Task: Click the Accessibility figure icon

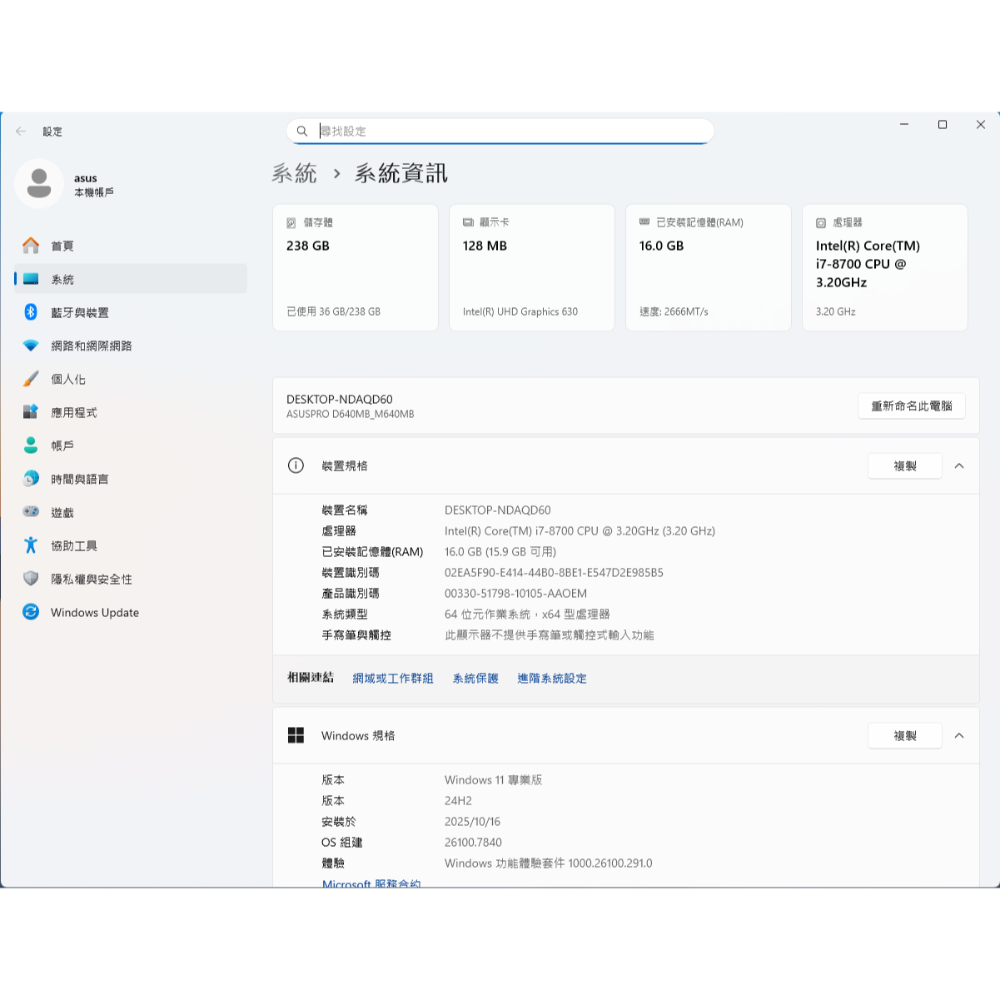Action: pos(31,545)
